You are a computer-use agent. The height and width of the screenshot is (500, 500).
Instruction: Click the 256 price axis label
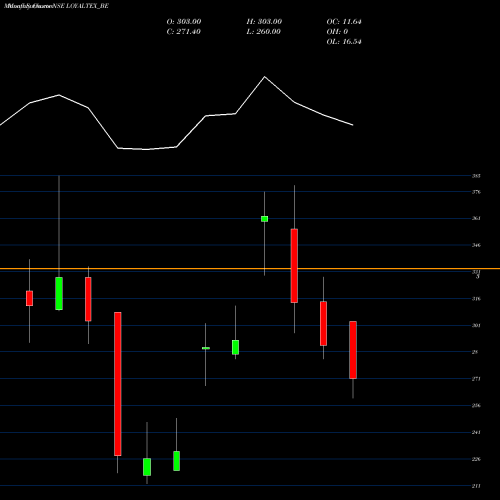[x=476, y=406]
